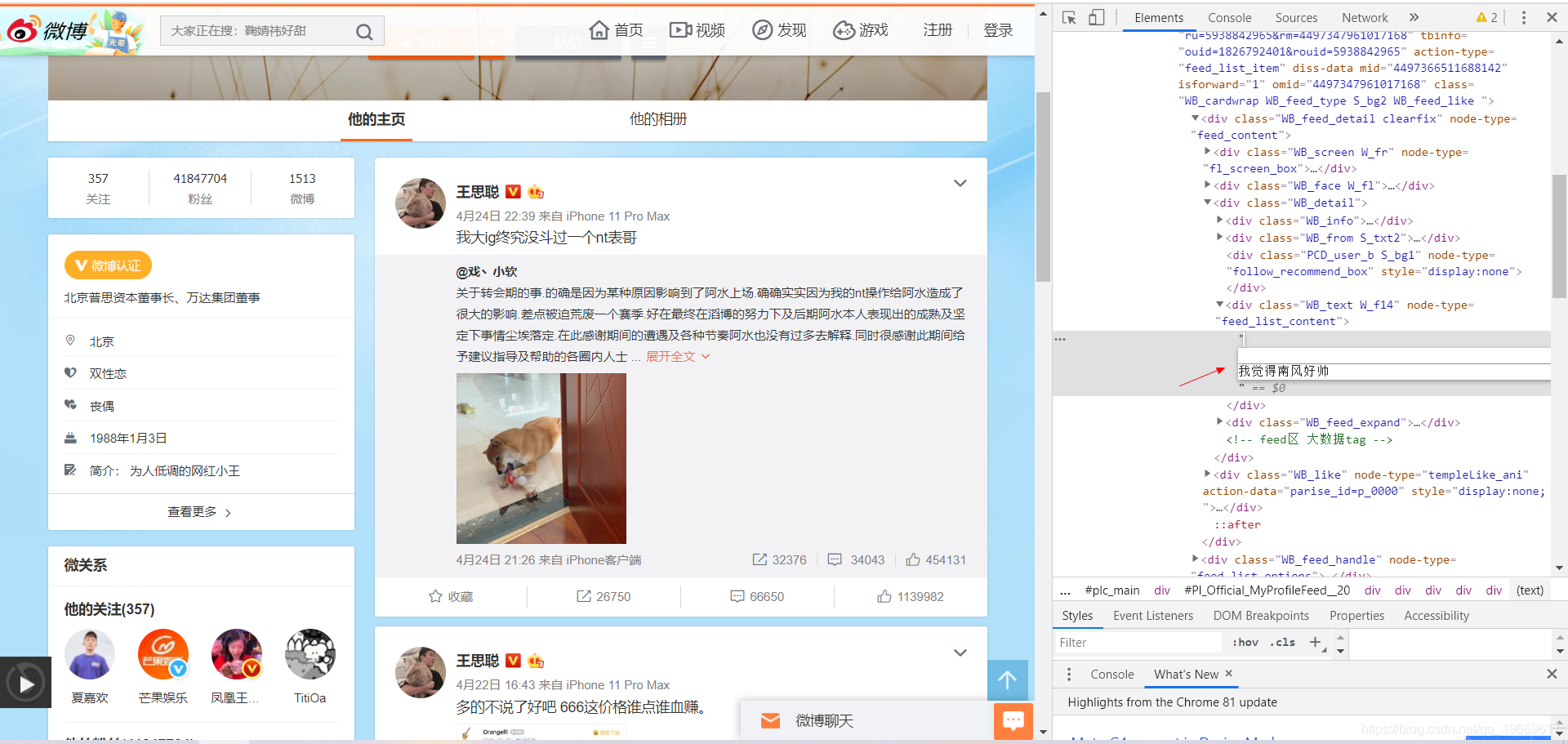Click original post repost count 32376

click(x=779, y=560)
